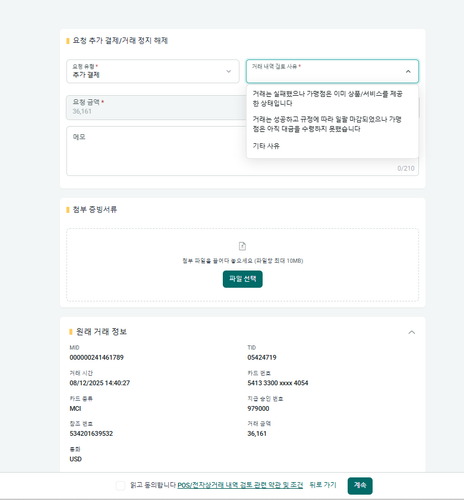The image size is (464, 500).
Task: Click the 계속 button
Action: [x=360, y=486]
